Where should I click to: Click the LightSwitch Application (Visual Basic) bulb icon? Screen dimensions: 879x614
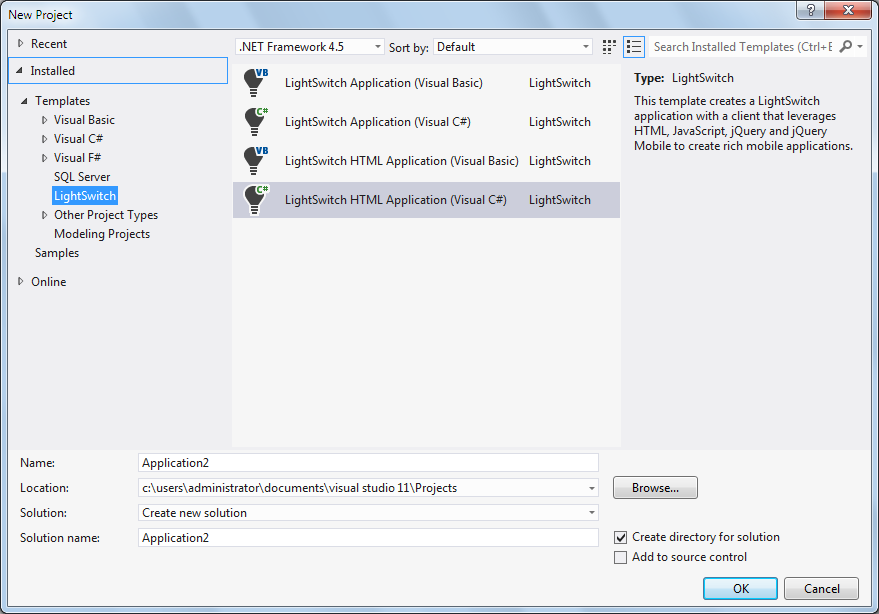click(x=256, y=83)
